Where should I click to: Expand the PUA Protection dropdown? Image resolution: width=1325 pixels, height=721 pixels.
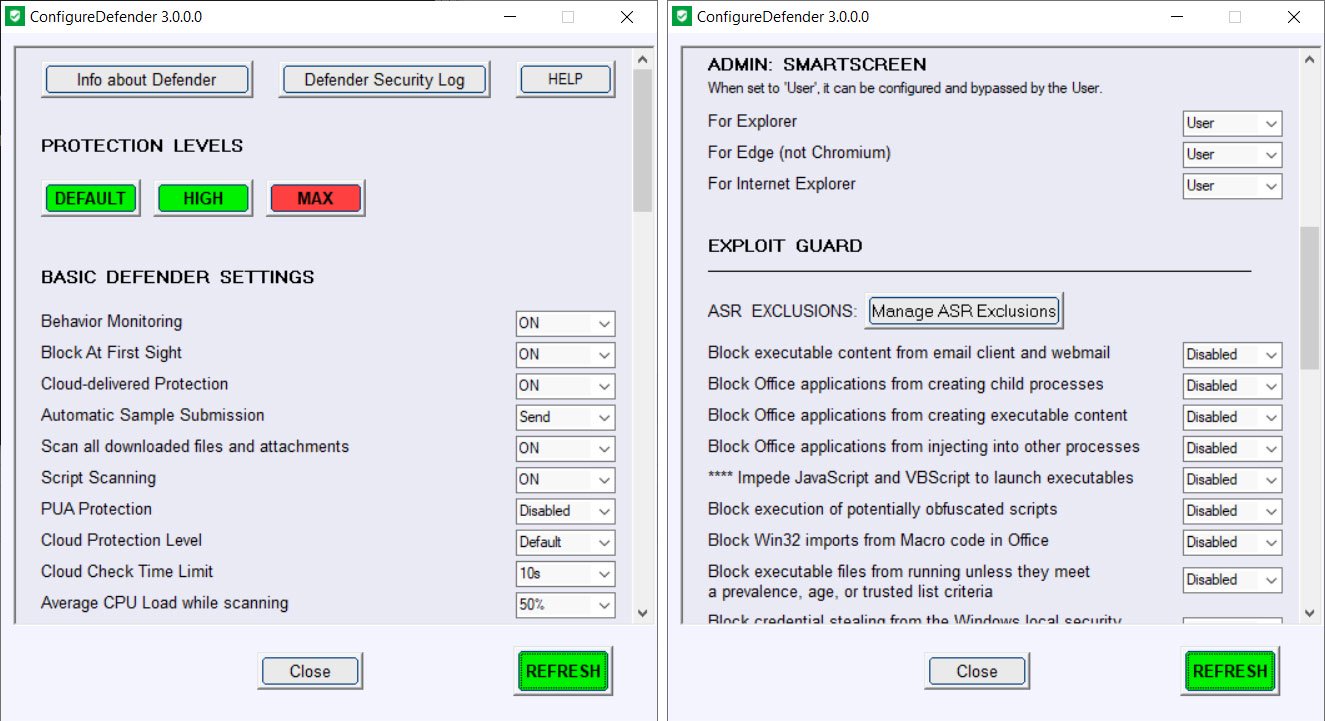coord(565,511)
